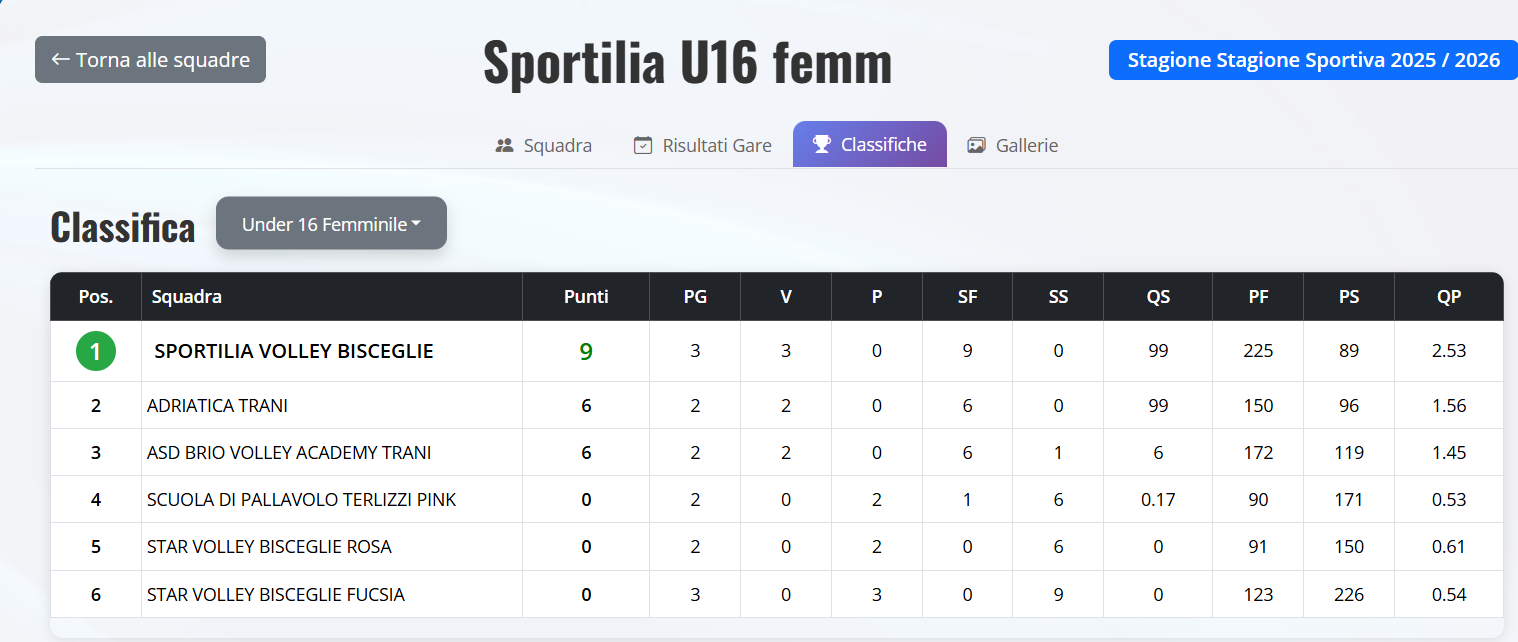Select SCUOLA DI PALLAVOLO TERLIZZI PINK
1518x642 pixels.
click(301, 499)
